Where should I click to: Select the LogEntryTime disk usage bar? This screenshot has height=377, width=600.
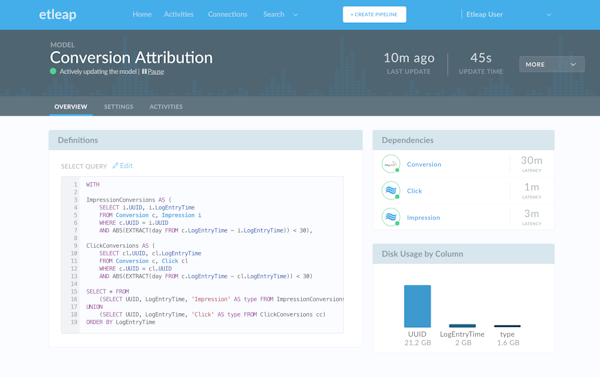462,326
